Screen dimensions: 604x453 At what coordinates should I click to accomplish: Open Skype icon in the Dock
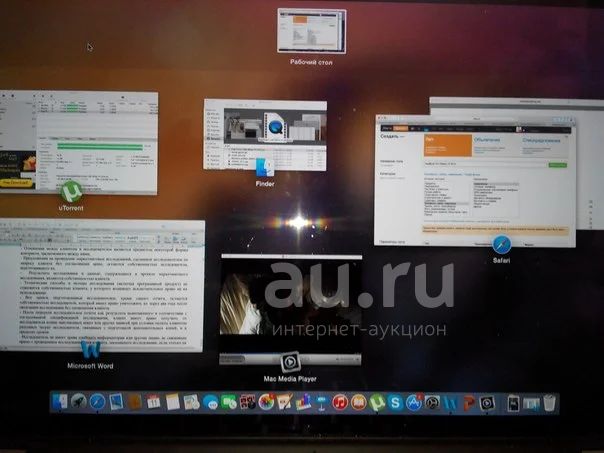point(396,402)
